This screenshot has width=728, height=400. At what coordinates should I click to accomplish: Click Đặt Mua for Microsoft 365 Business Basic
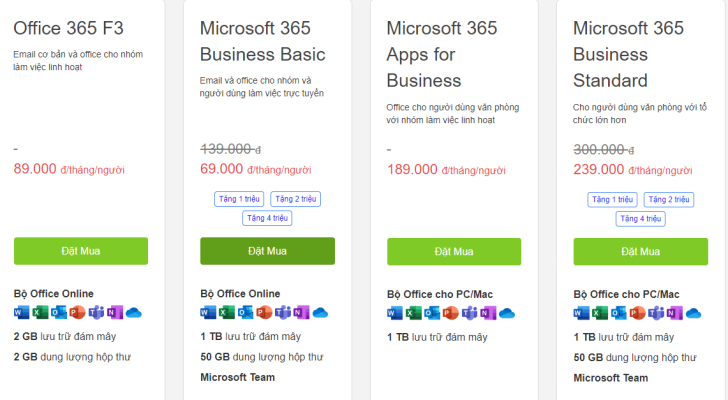(x=267, y=251)
